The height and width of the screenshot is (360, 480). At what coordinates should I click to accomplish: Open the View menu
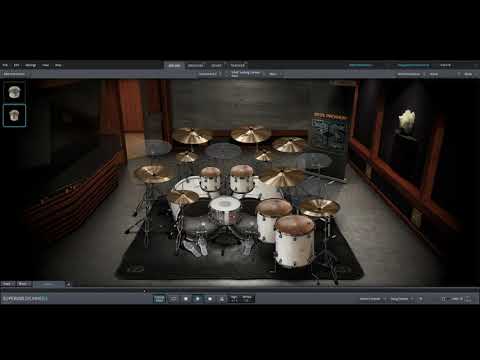coord(45,65)
